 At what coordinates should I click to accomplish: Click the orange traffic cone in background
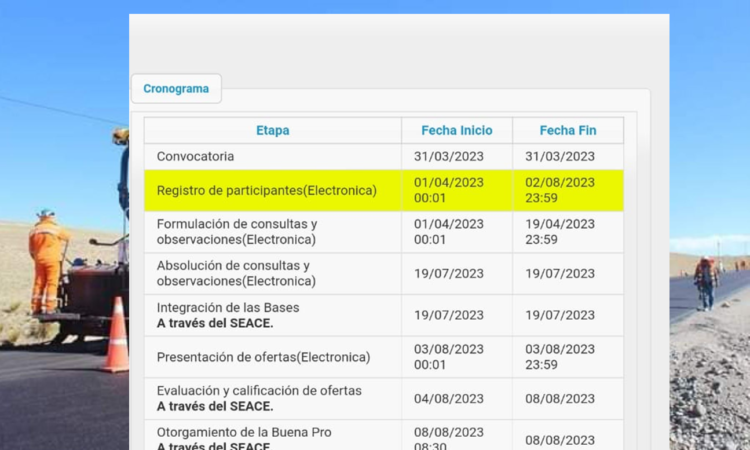tap(116, 336)
